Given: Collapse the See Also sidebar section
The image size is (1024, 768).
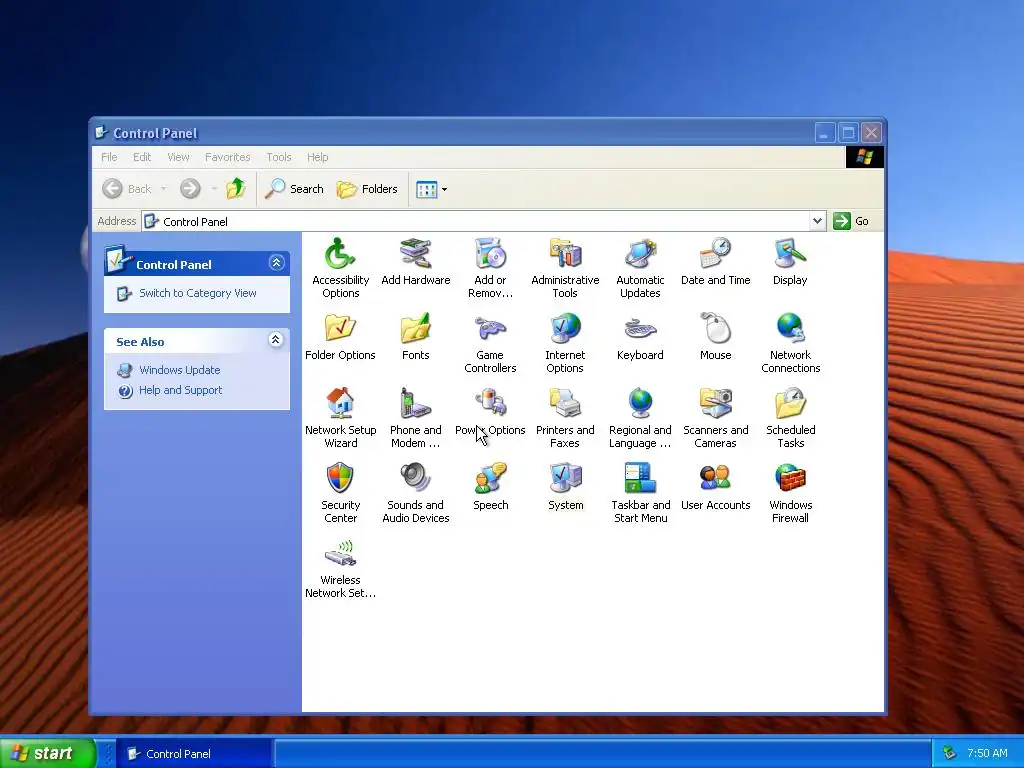Looking at the screenshot, I should click(276, 340).
